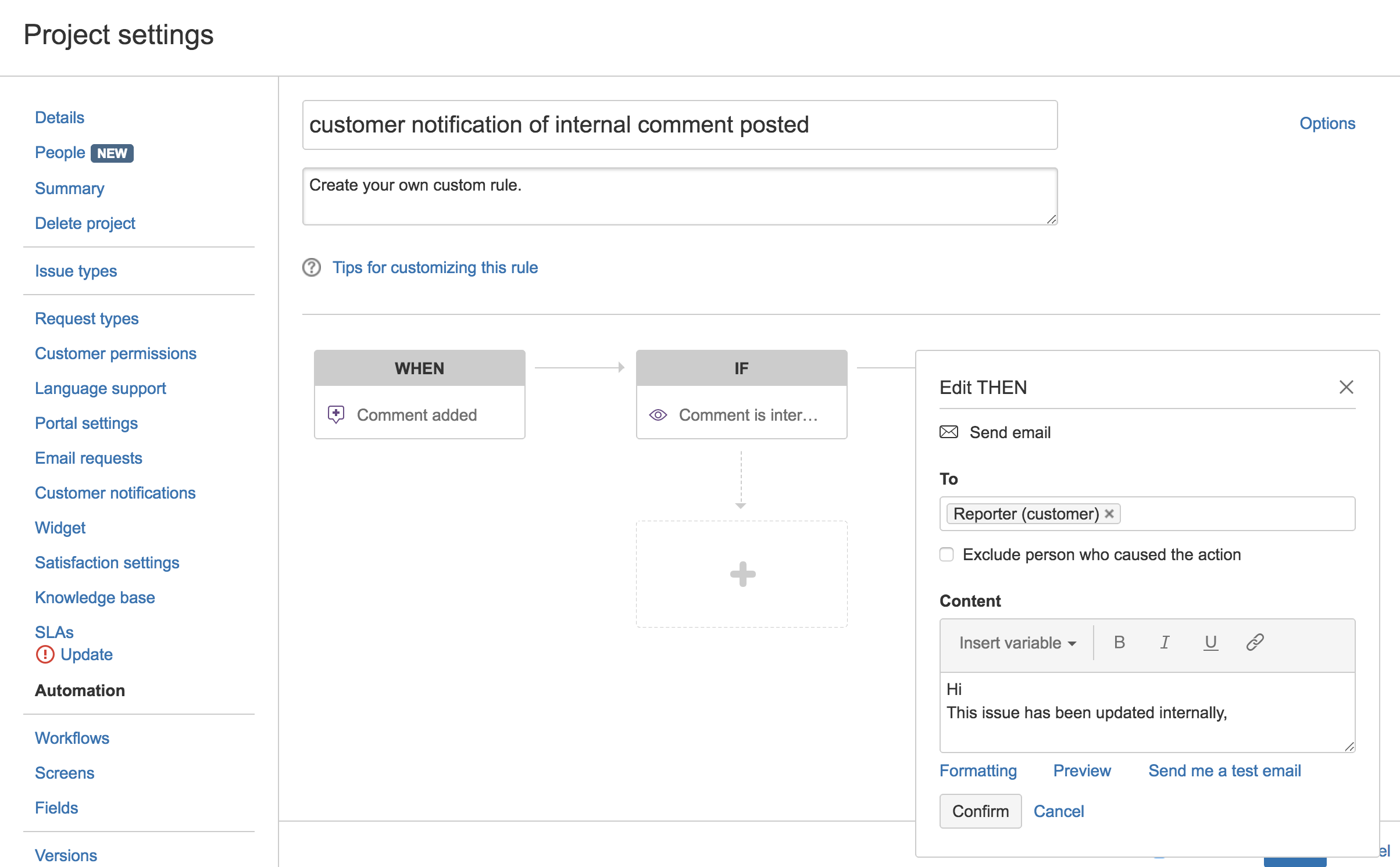Apply italic formatting in the Content editor
Image resolution: width=1400 pixels, height=867 pixels.
(1165, 642)
